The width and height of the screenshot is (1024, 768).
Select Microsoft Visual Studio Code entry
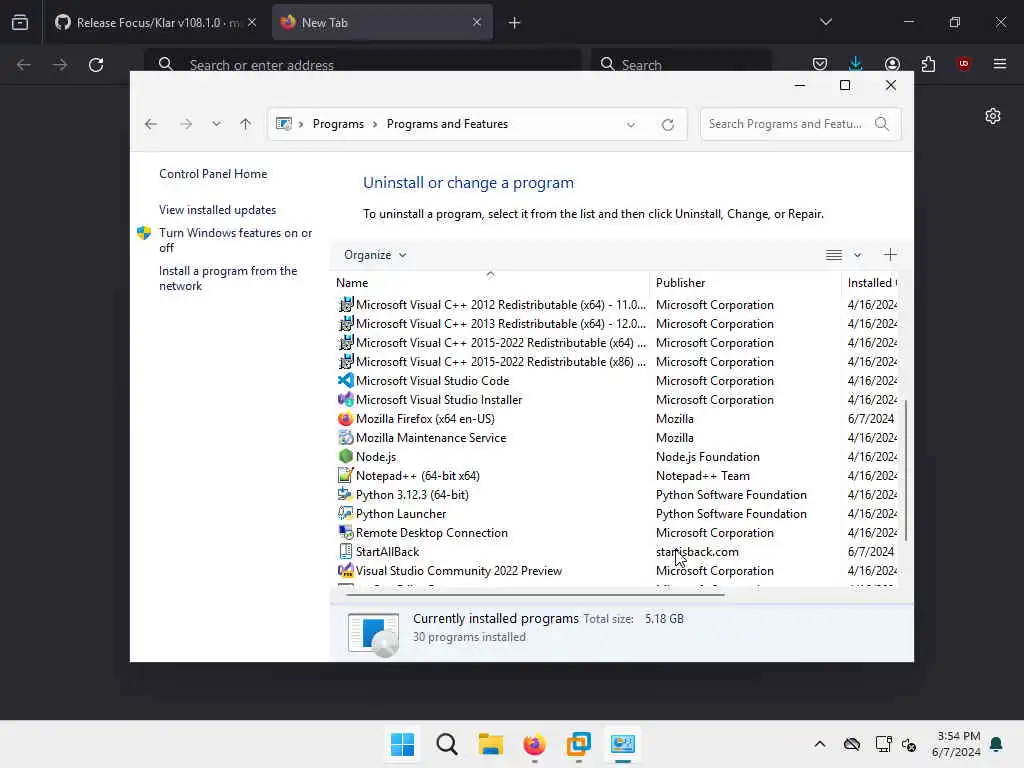(x=432, y=381)
